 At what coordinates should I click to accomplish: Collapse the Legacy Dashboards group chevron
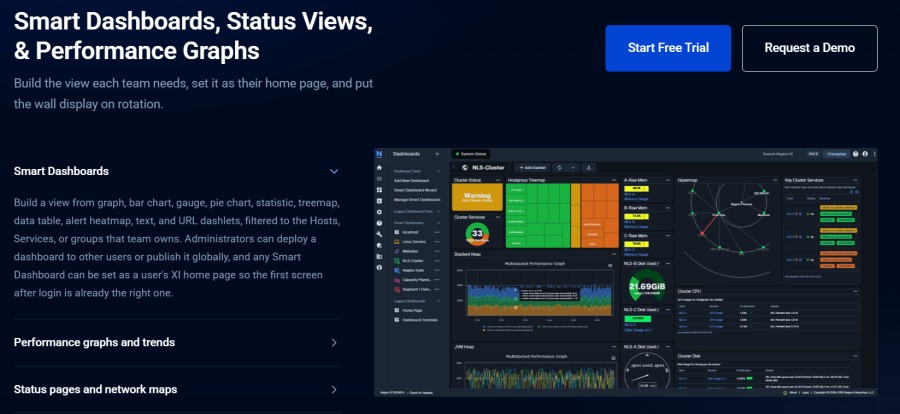[x=439, y=301]
